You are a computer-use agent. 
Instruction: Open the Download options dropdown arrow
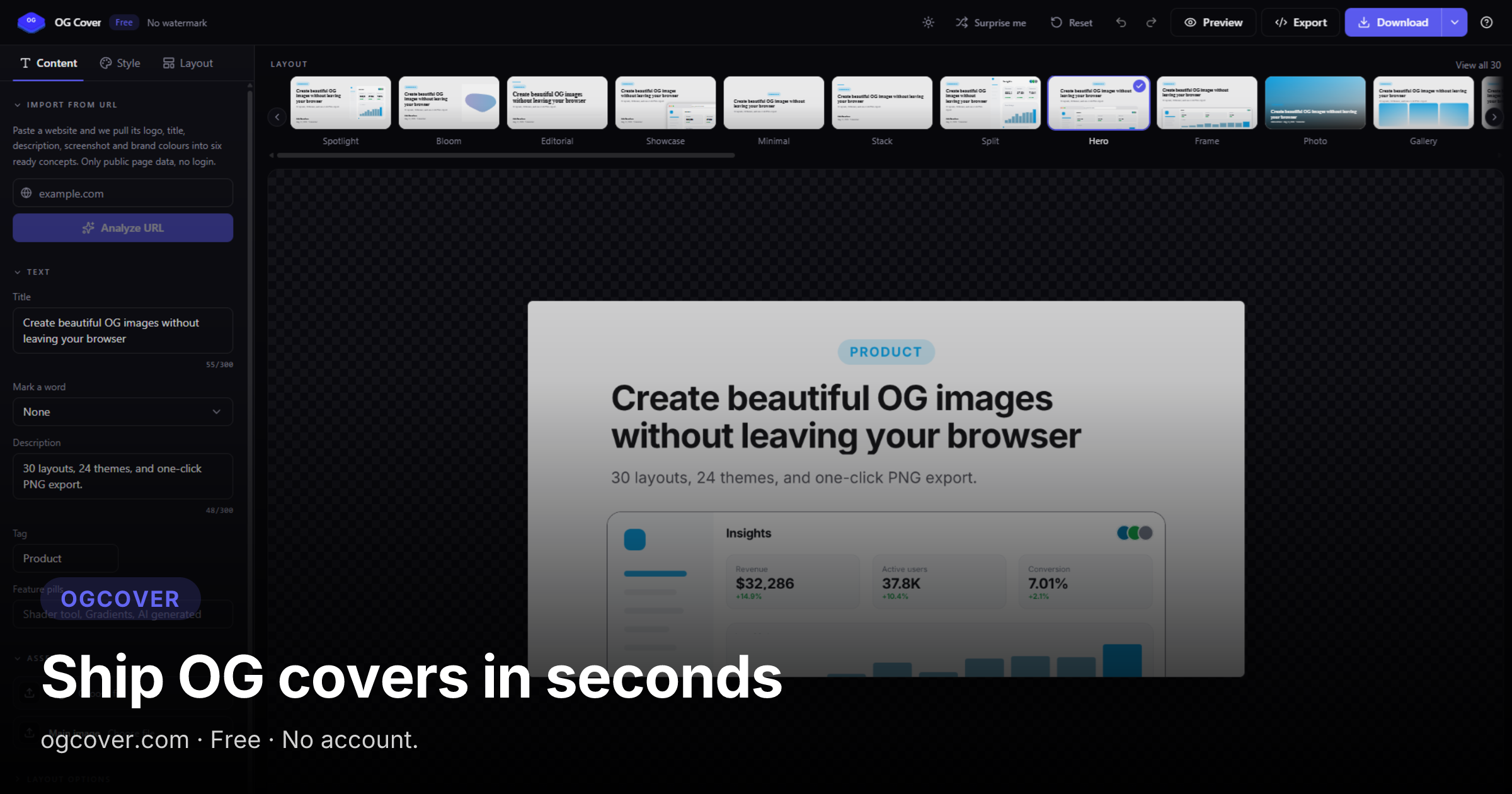[1455, 23]
